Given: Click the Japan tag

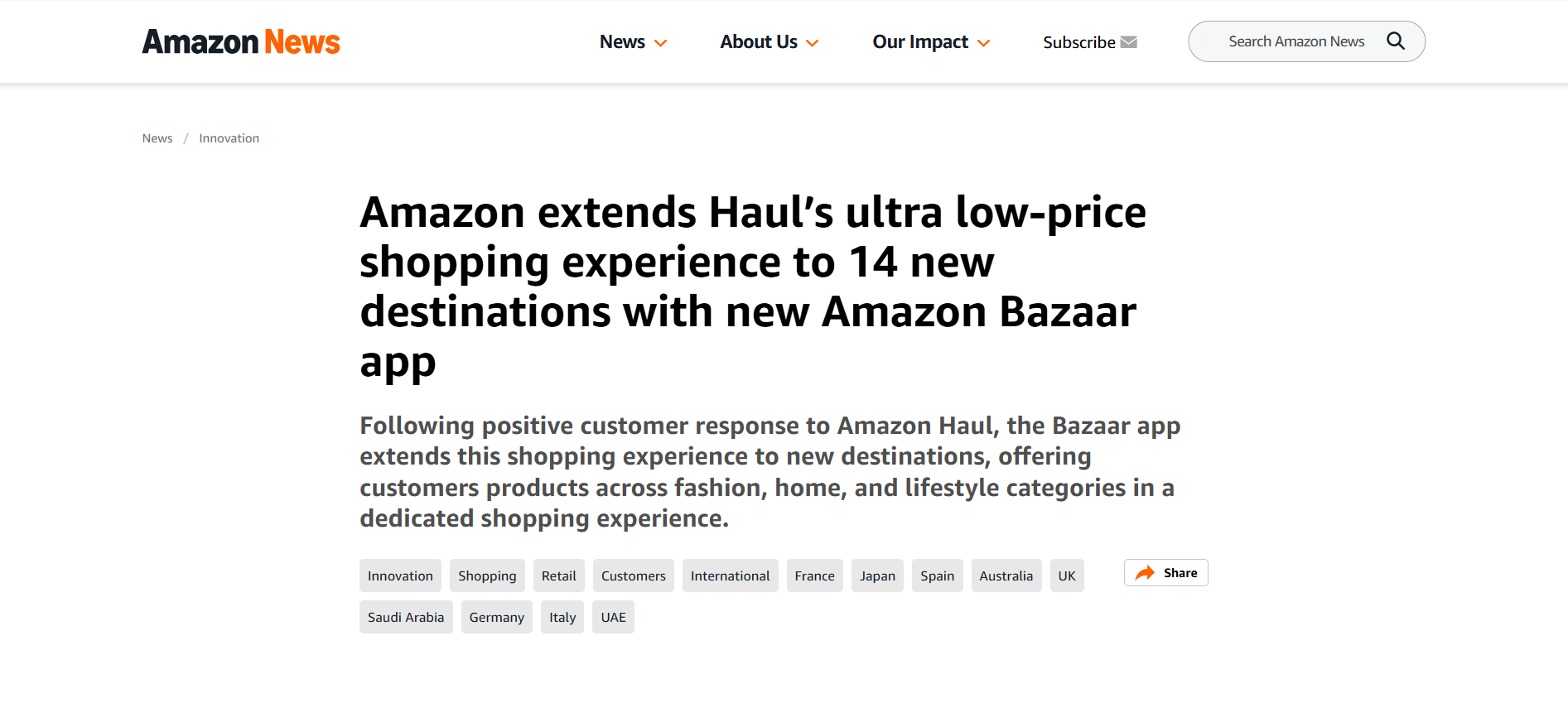Looking at the screenshot, I should coord(877,576).
